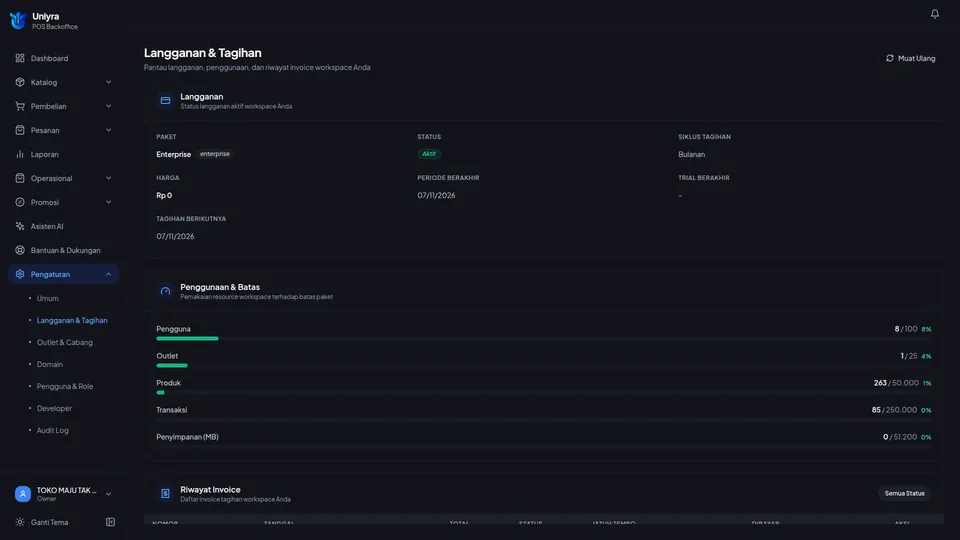This screenshot has height=540, width=960.
Task: Expand the Promosi submenu chevron
Action: (x=108, y=202)
